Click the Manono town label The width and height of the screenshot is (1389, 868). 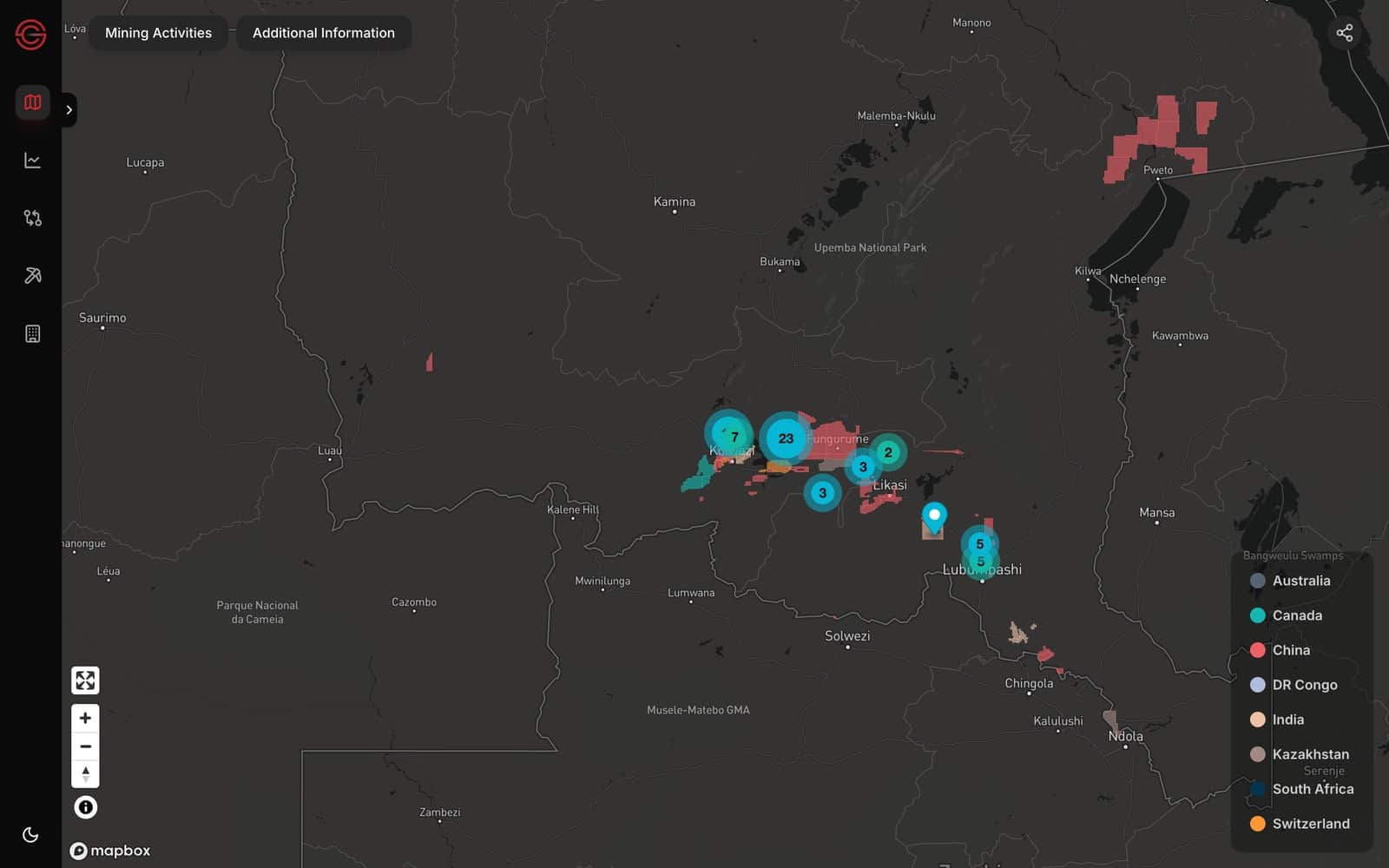(x=971, y=23)
